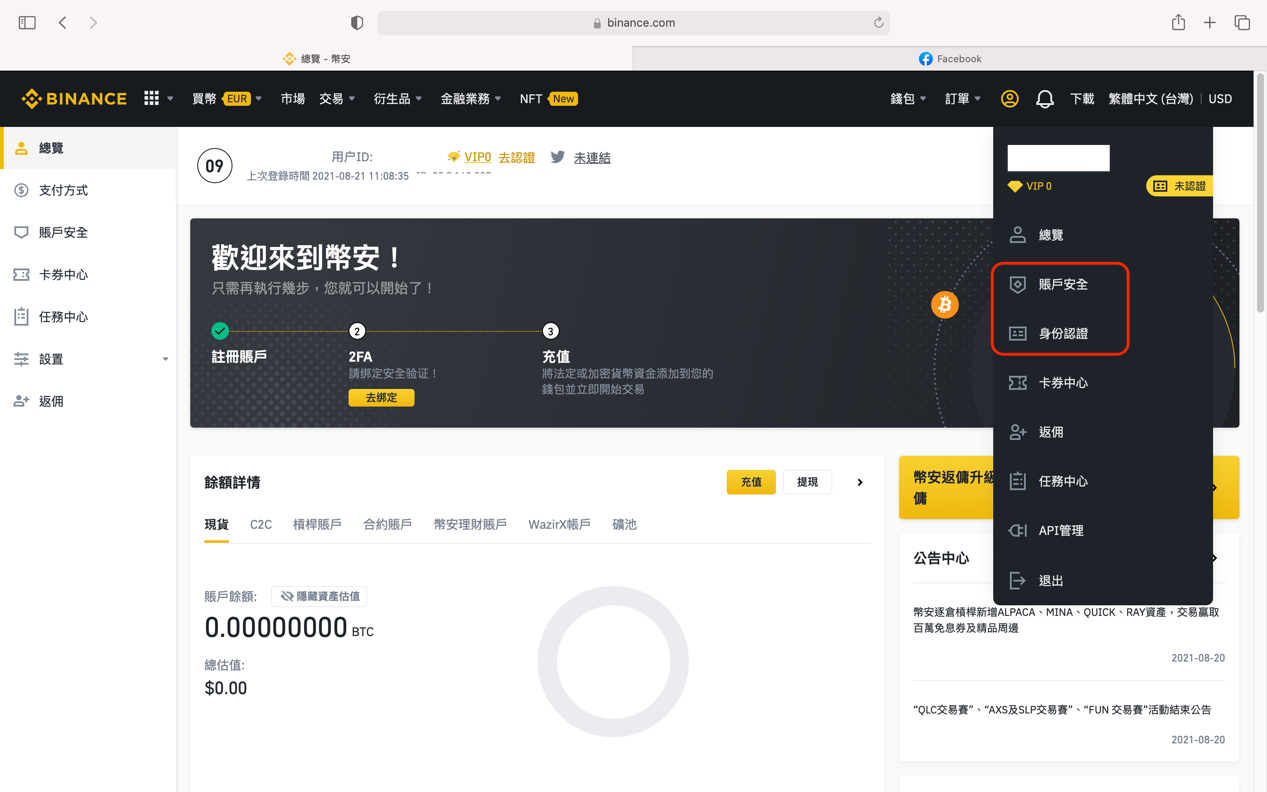Open the apps grid icon in navbar
Screen dimensions: 1267x792
pos(152,98)
